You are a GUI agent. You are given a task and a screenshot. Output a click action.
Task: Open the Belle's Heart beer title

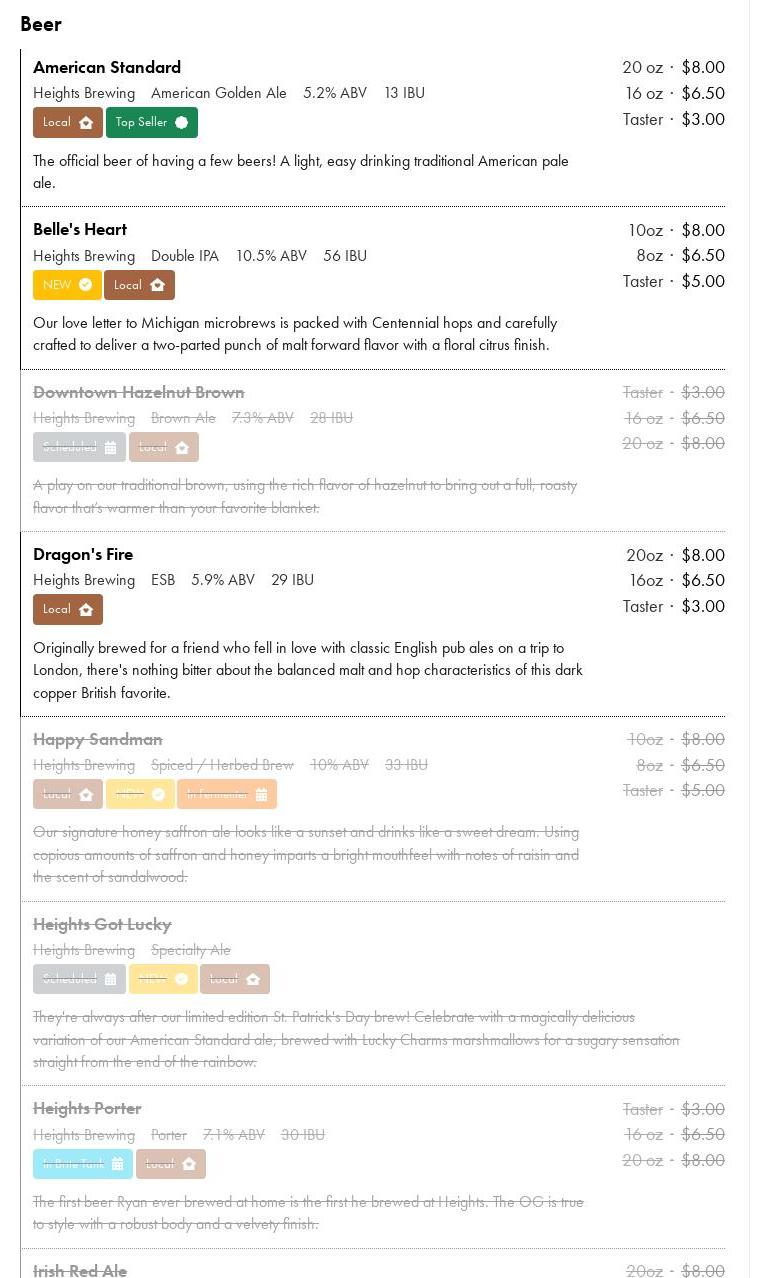(80, 229)
